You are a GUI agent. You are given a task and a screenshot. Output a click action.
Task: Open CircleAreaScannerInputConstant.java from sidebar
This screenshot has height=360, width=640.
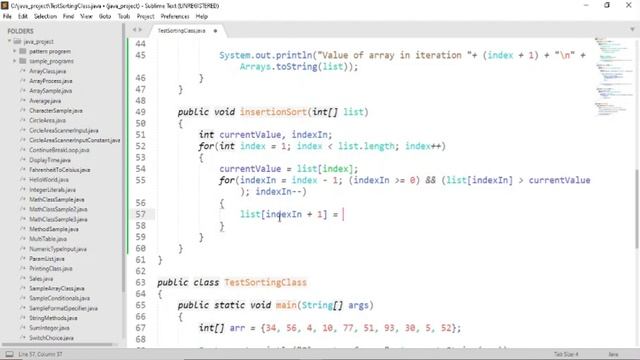(x=75, y=140)
